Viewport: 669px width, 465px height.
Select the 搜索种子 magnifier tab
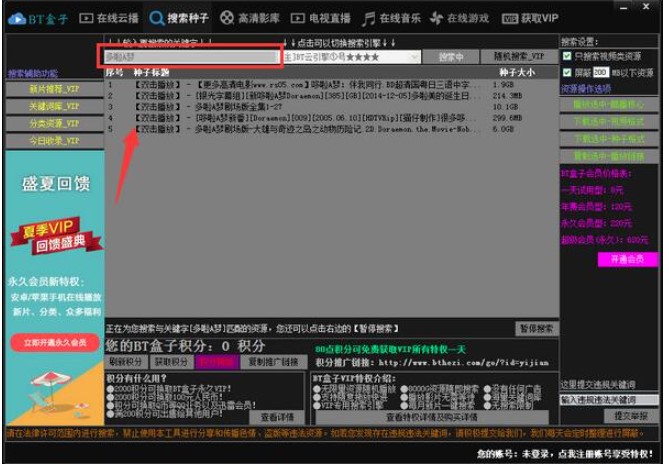[179, 18]
